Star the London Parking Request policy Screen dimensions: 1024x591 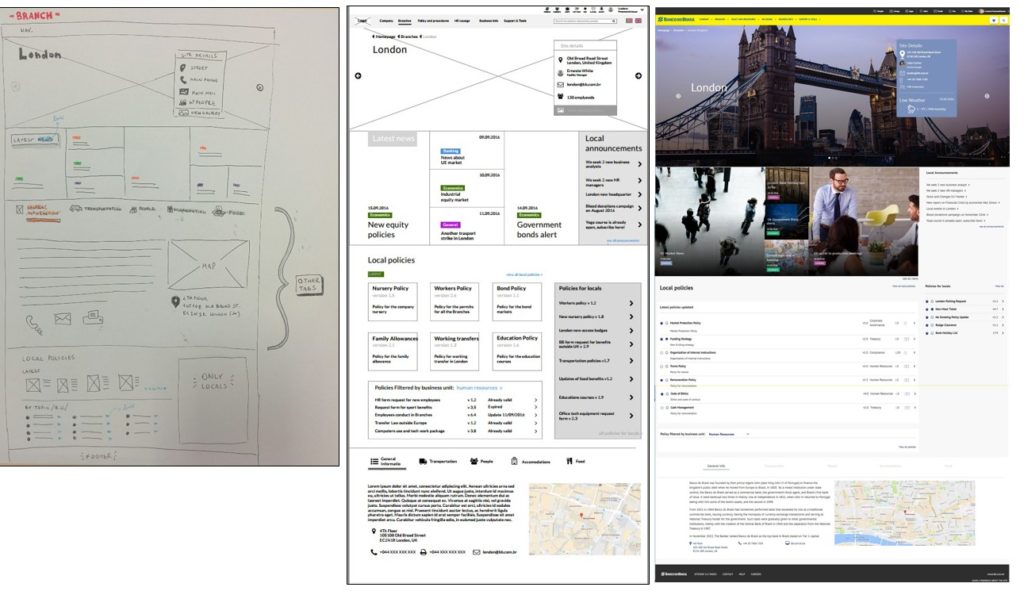(927, 301)
